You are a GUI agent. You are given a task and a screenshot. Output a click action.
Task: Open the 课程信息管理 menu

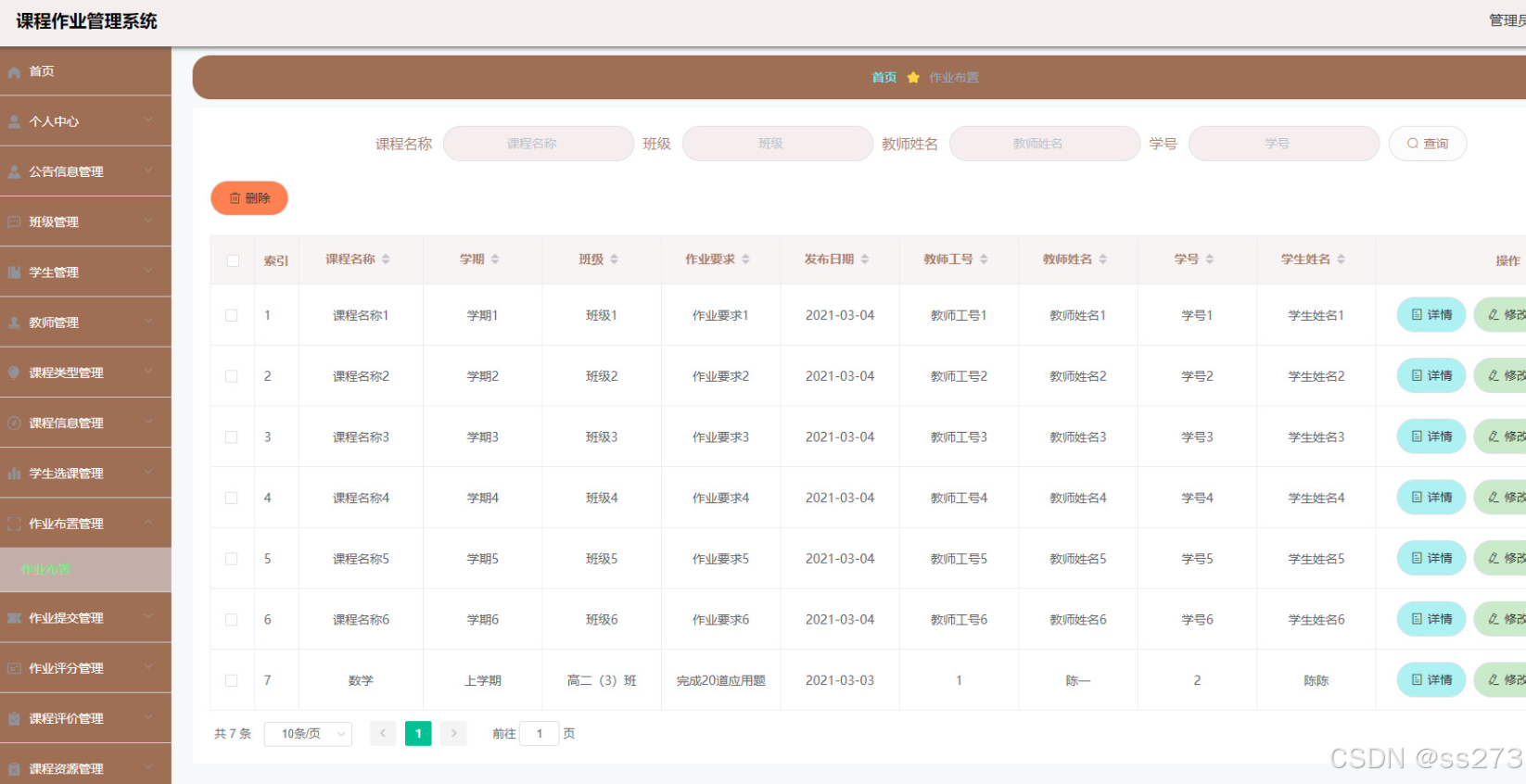85,423
